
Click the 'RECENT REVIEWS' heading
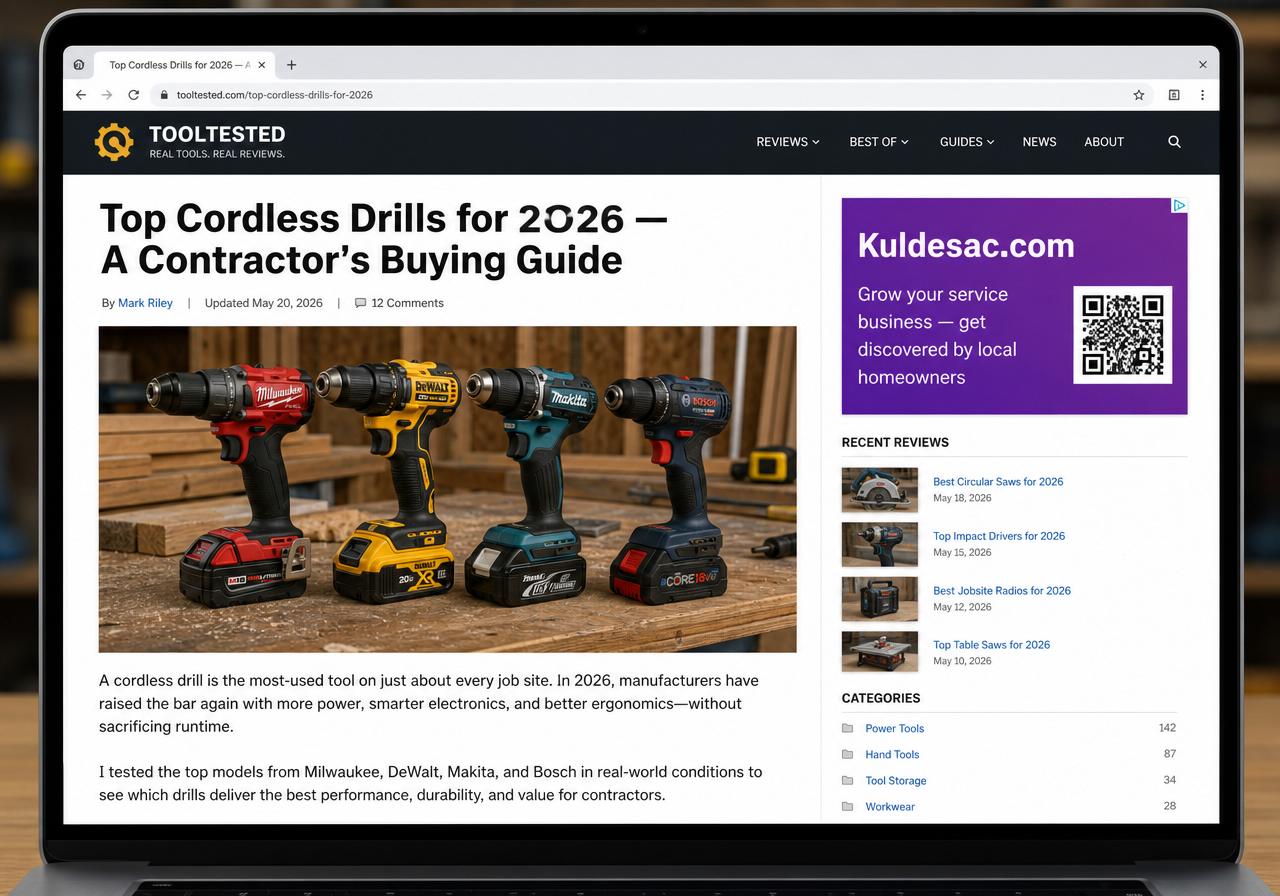[x=895, y=442]
